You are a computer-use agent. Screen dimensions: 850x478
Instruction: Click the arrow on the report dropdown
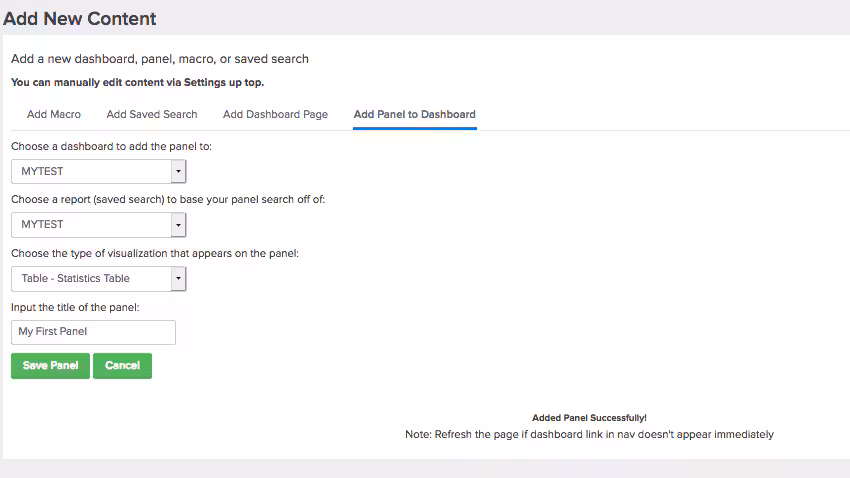coord(178,225)
